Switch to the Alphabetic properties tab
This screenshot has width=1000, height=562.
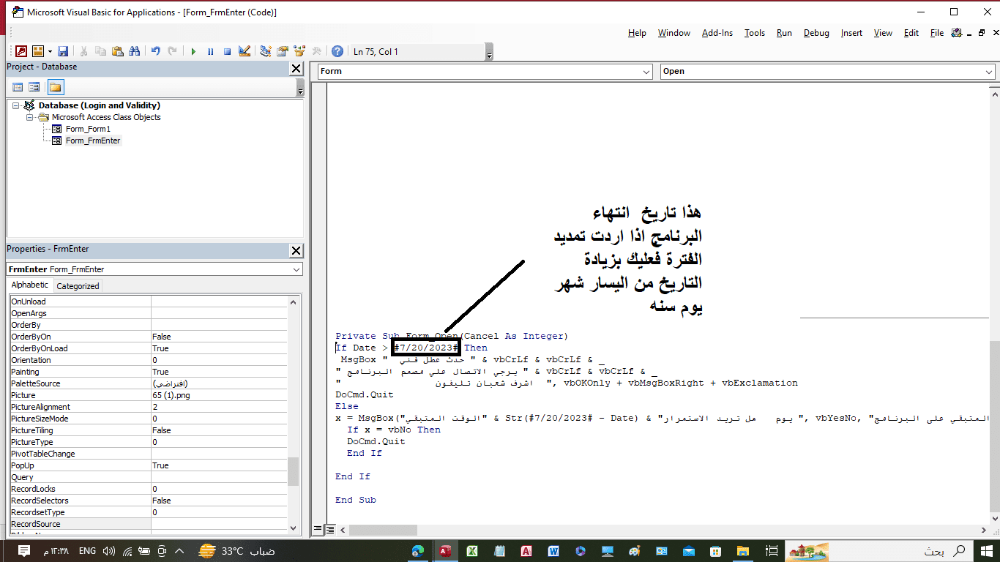click(29, 285)
